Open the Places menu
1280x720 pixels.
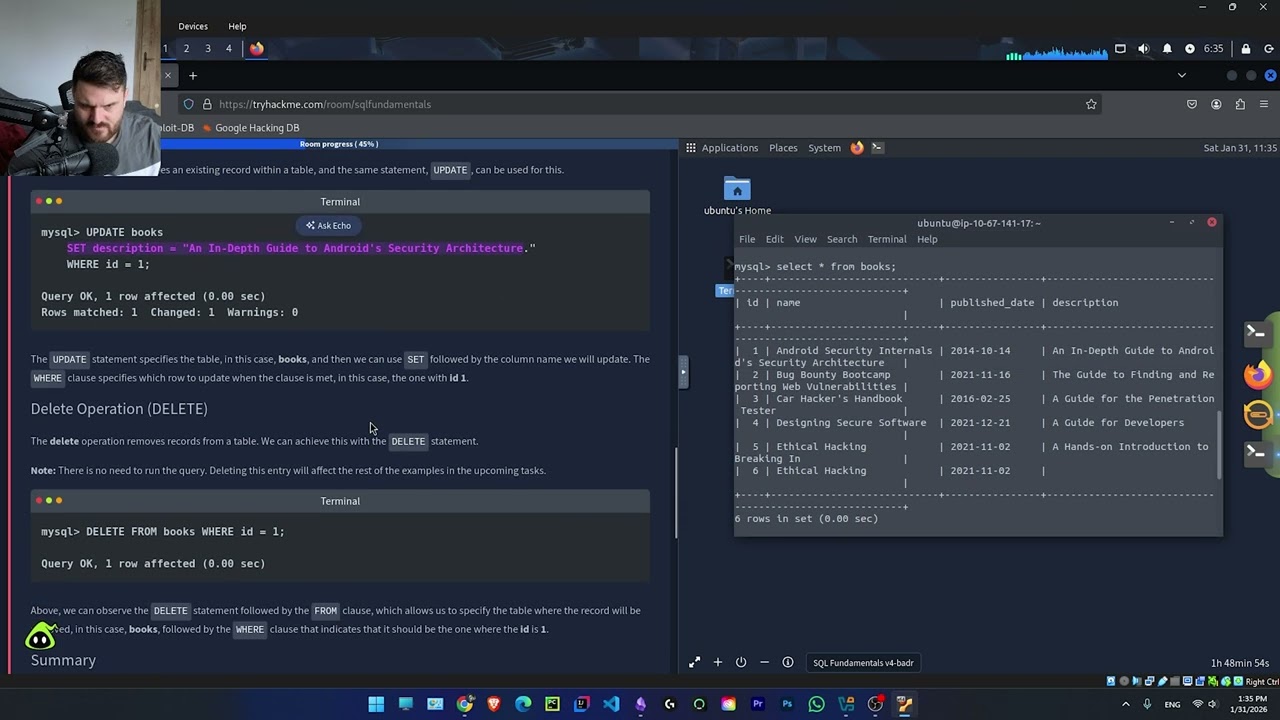[783, 148]
